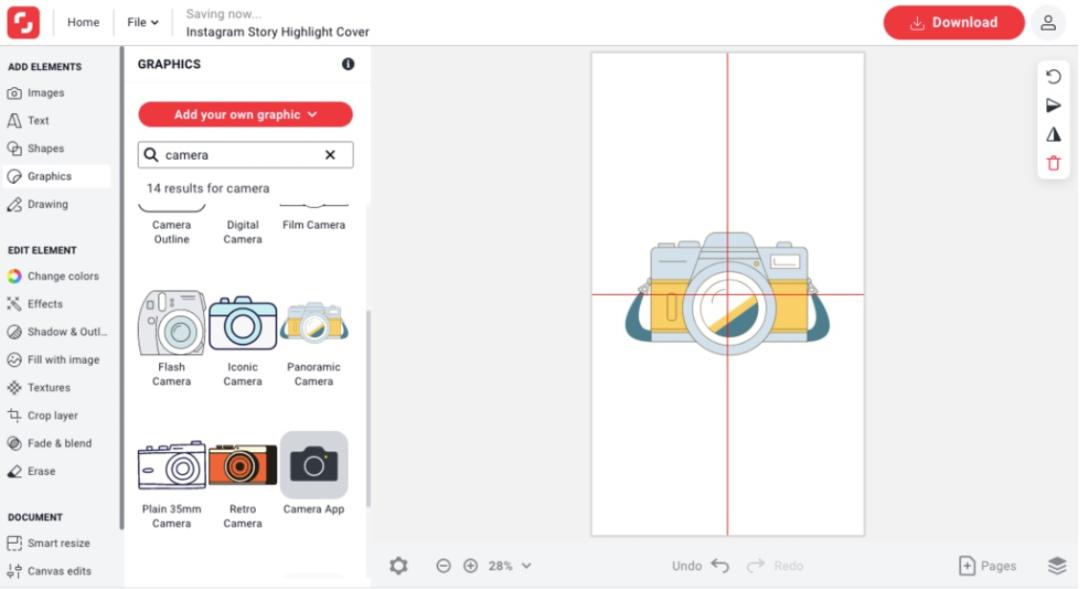The height and width of the screenshot is (589, 1080).
Task: Delete the element with the red trash icon
Action: tap(1053, 163)
